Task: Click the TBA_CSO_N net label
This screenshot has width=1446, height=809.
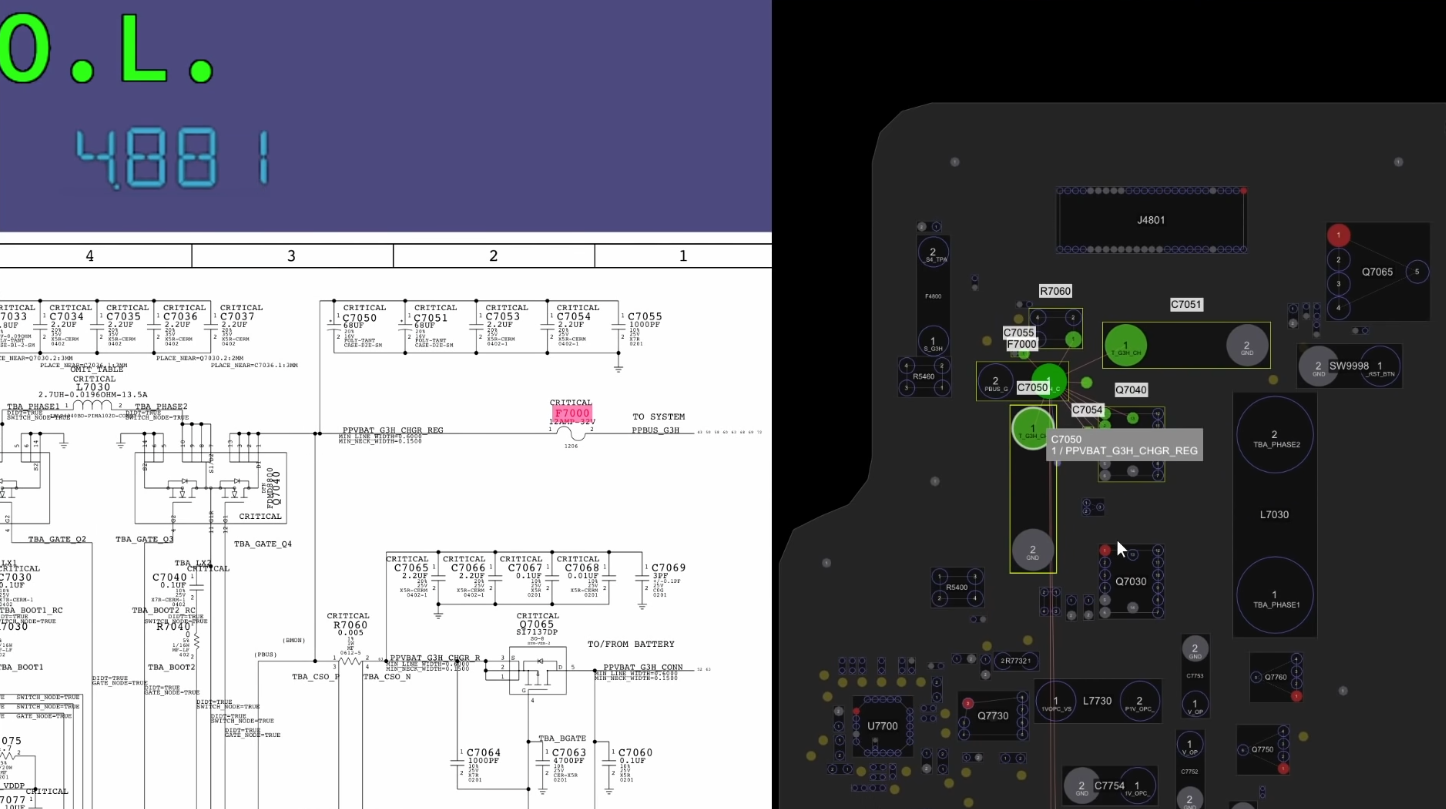Action: pos(386,677)
